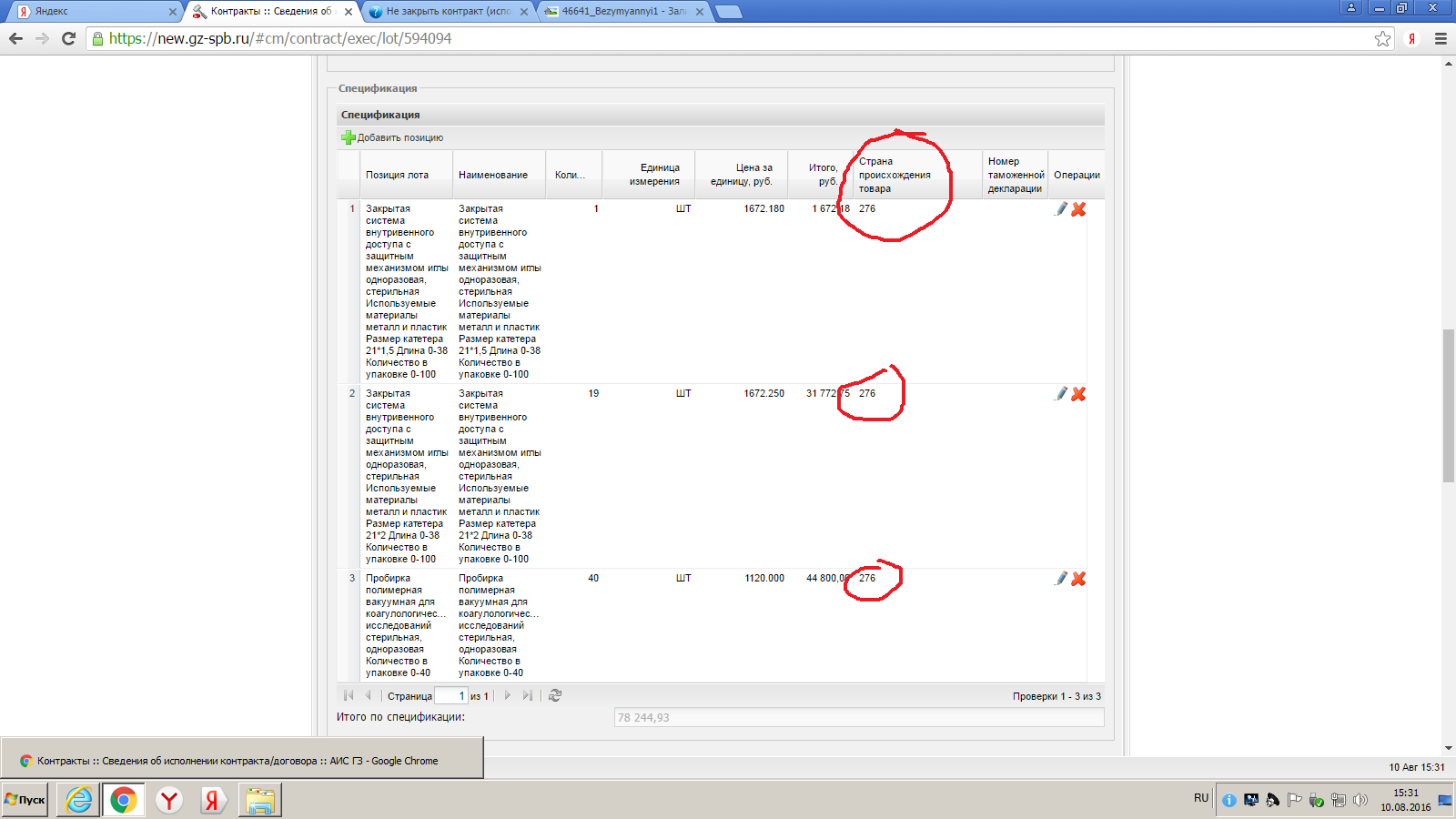Refresh the specification table
Image resolution: width=1456 pixels, height=819 pixels.
555,695
